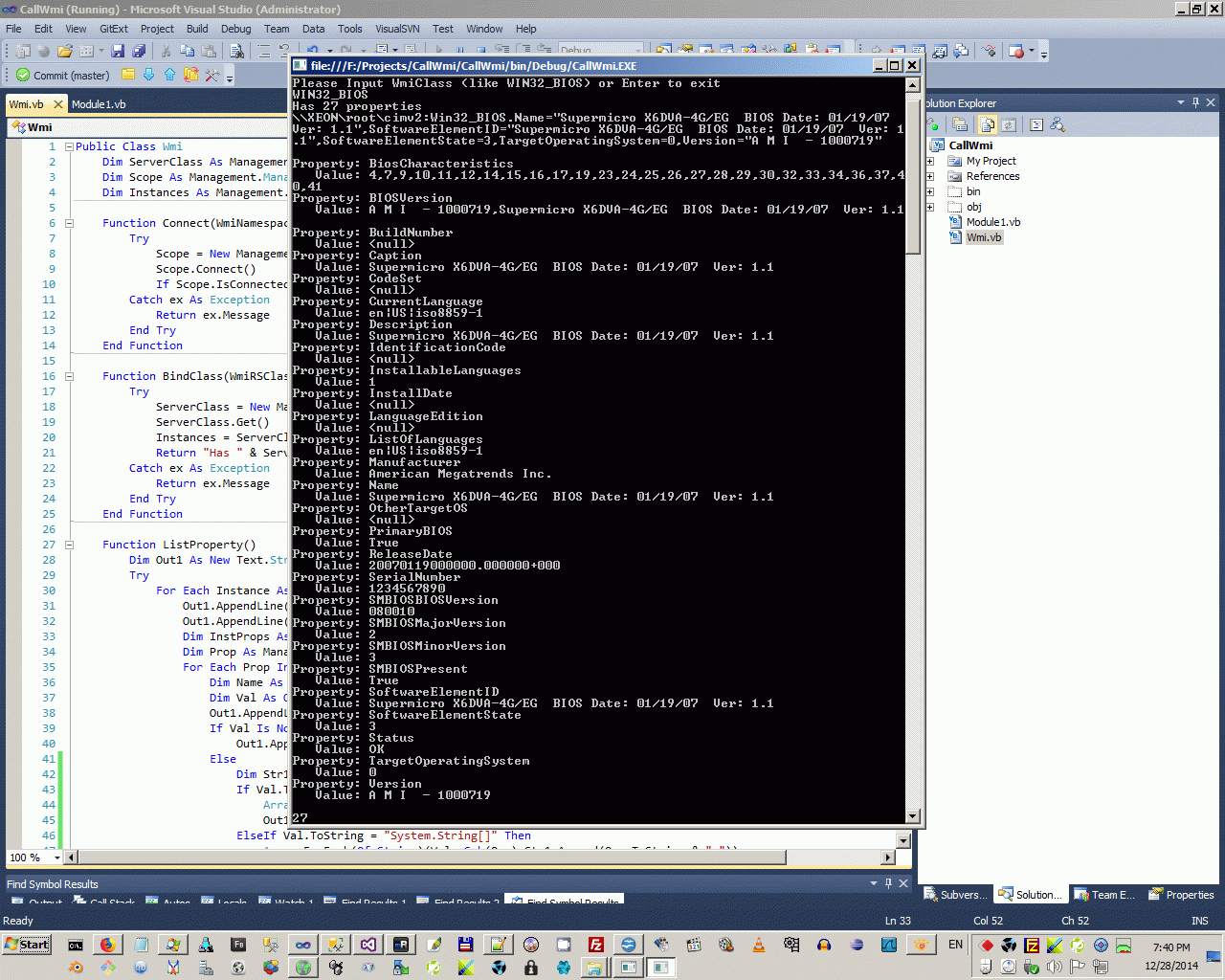Click the Visual Studio icon in the taskbar

pyautogui.click(x=367, y=945)
